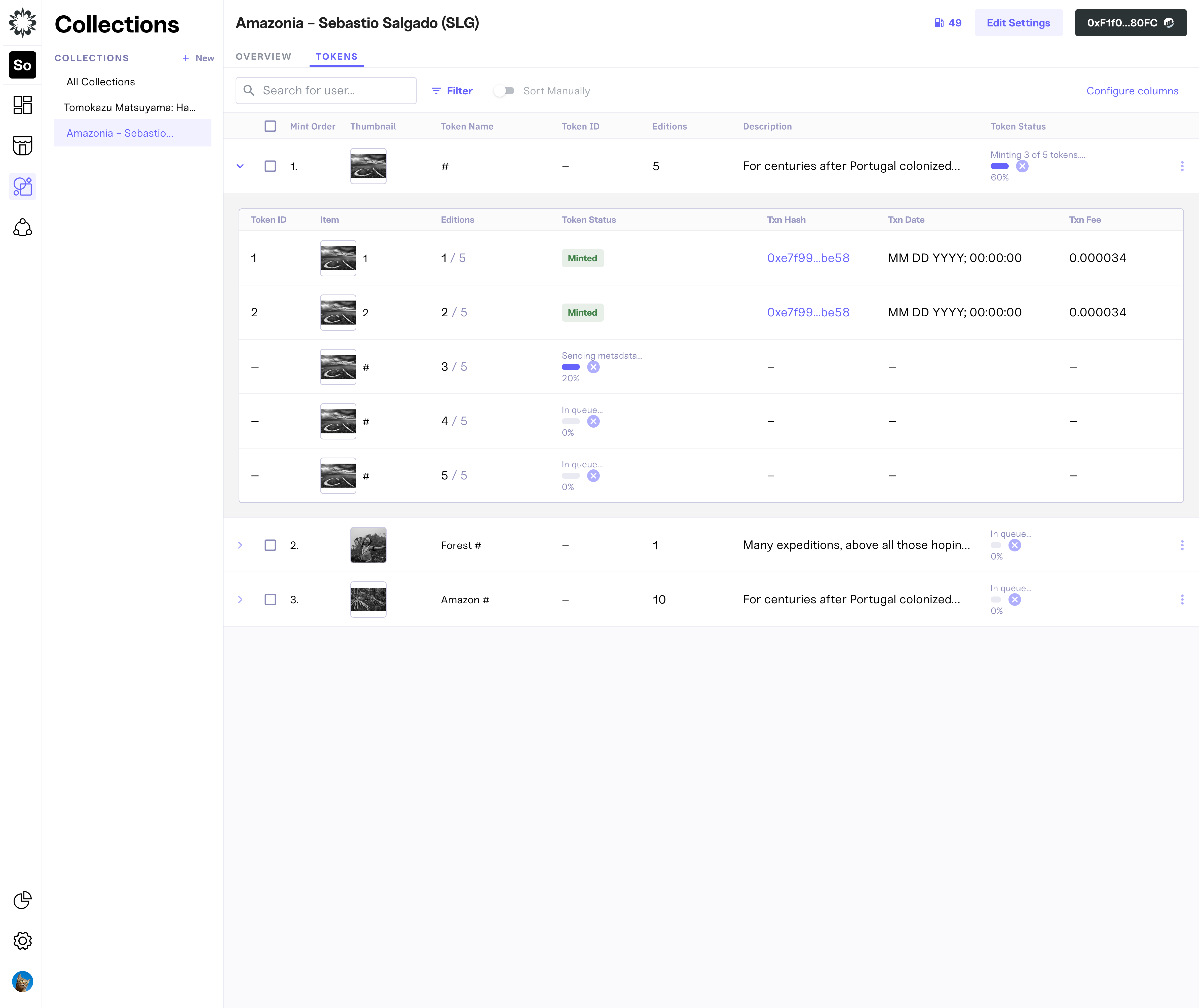Open the Filter button

[x=452, y=91]
